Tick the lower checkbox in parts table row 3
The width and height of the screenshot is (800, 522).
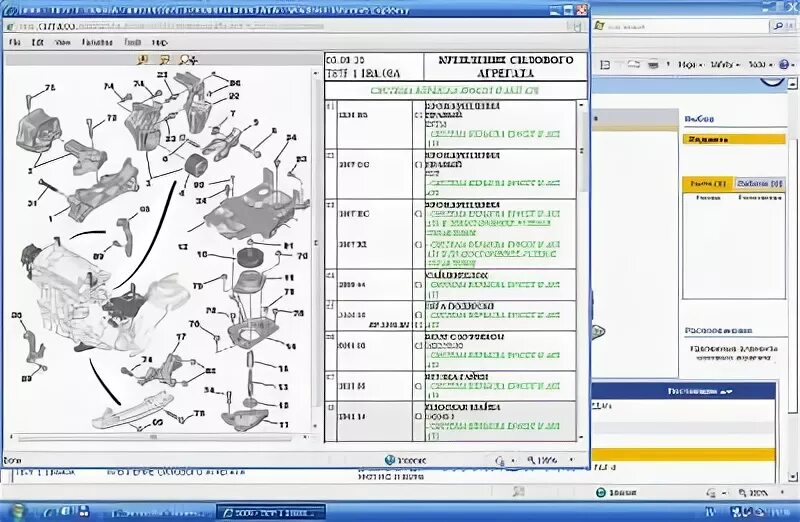click(418, 244)
